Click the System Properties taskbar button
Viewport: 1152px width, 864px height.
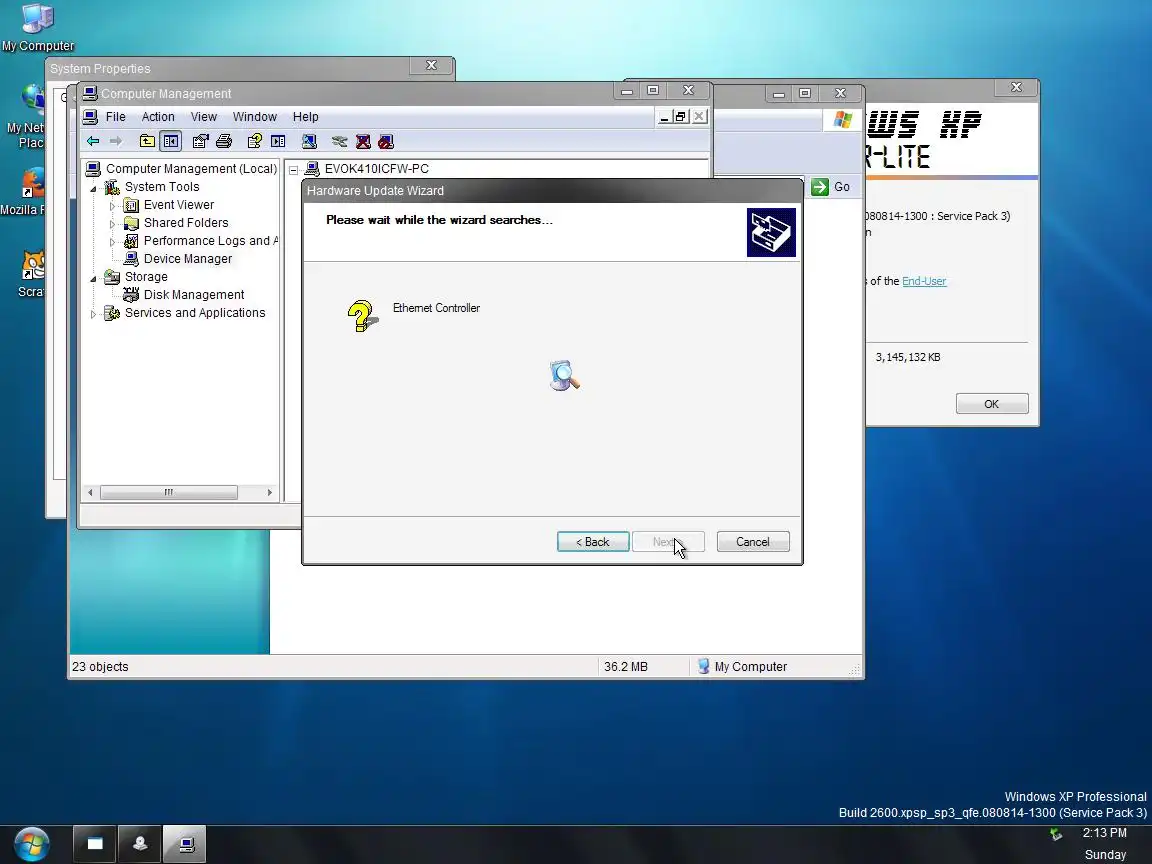[x=140, y=843]
